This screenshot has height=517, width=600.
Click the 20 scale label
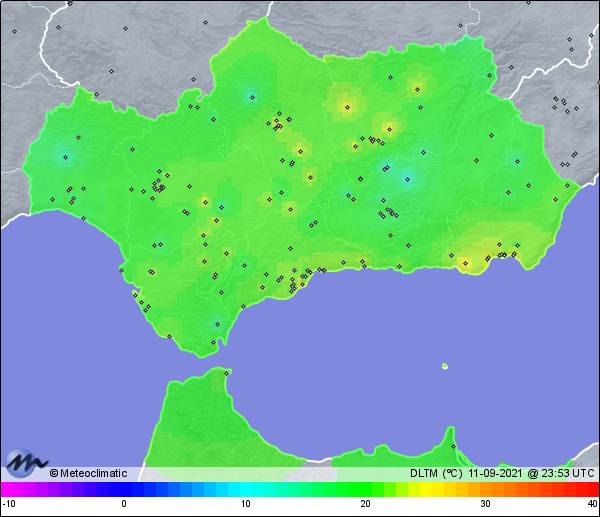(x=365, y=504)
